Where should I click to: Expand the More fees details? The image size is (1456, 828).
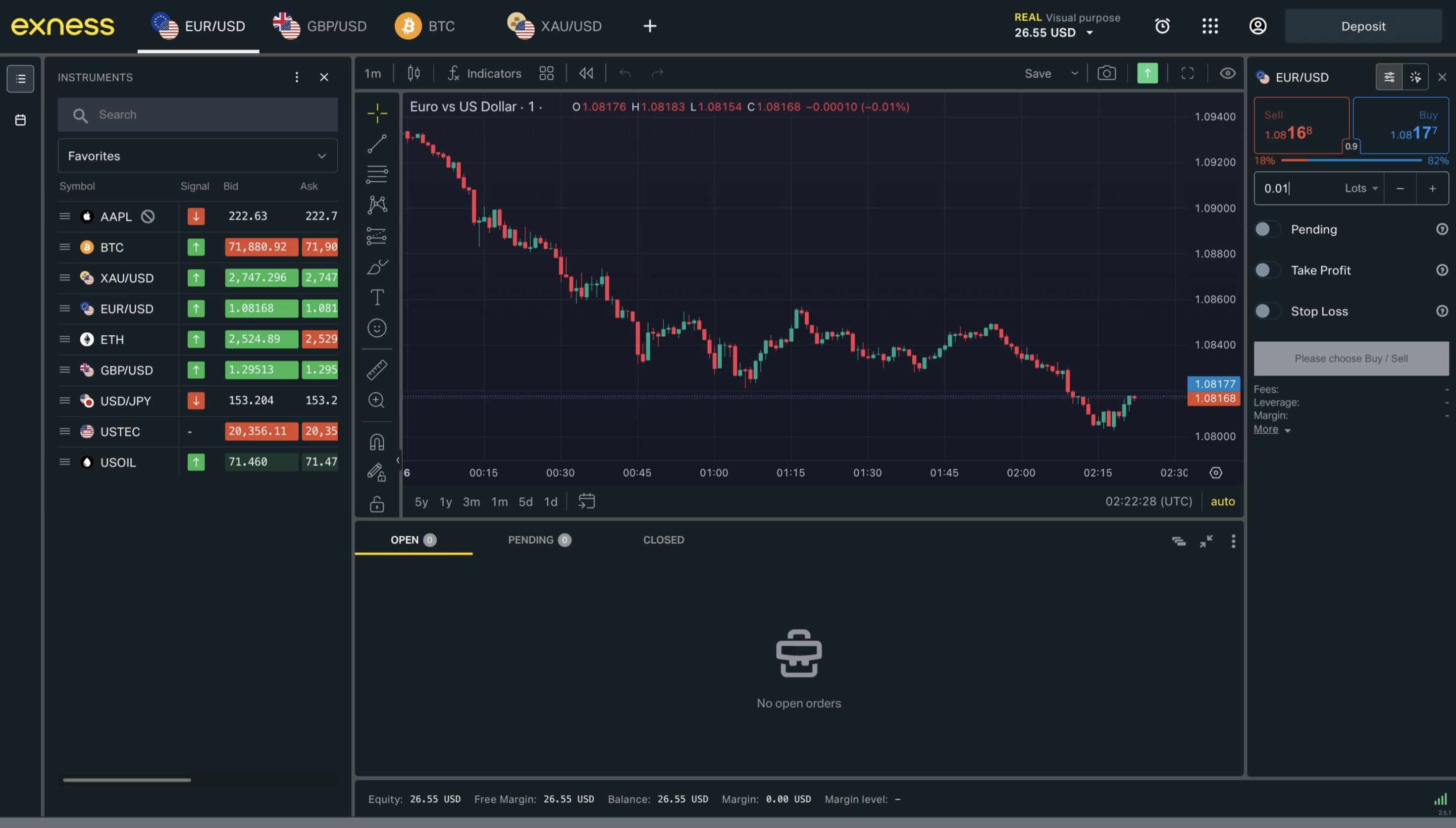point(1272,429)
